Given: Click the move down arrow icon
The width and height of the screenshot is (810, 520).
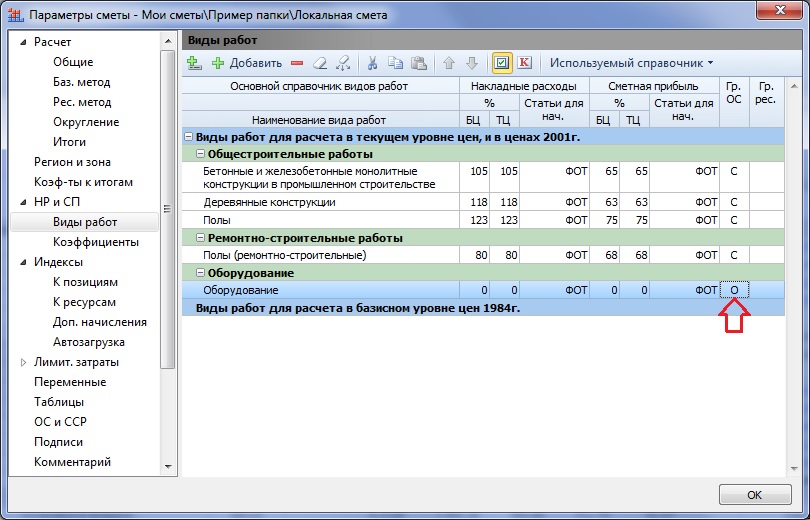Looking at the screenshot, I should [471, 63].
